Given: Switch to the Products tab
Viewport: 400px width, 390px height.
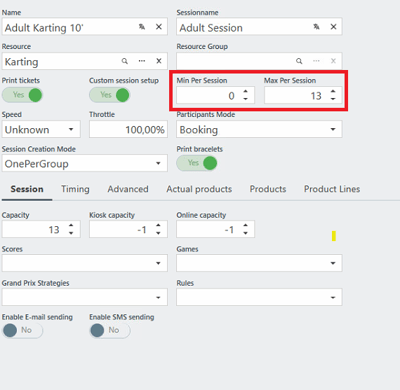Looking at the screenshot, I should (x=268, y=189).
